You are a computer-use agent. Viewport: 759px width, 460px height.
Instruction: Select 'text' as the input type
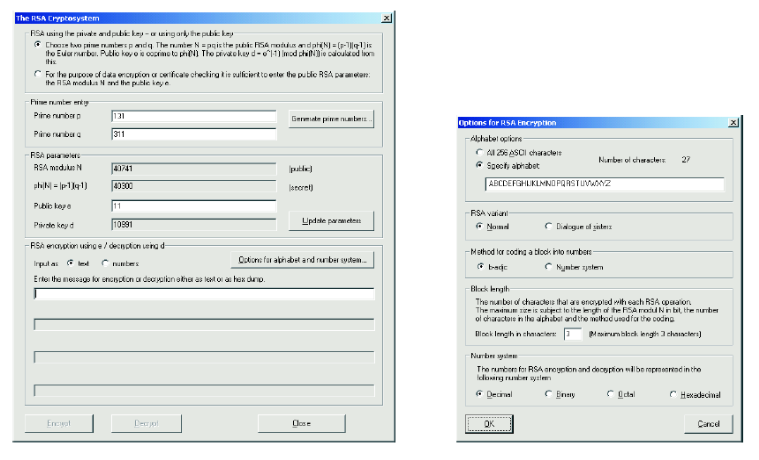(70, 262)
